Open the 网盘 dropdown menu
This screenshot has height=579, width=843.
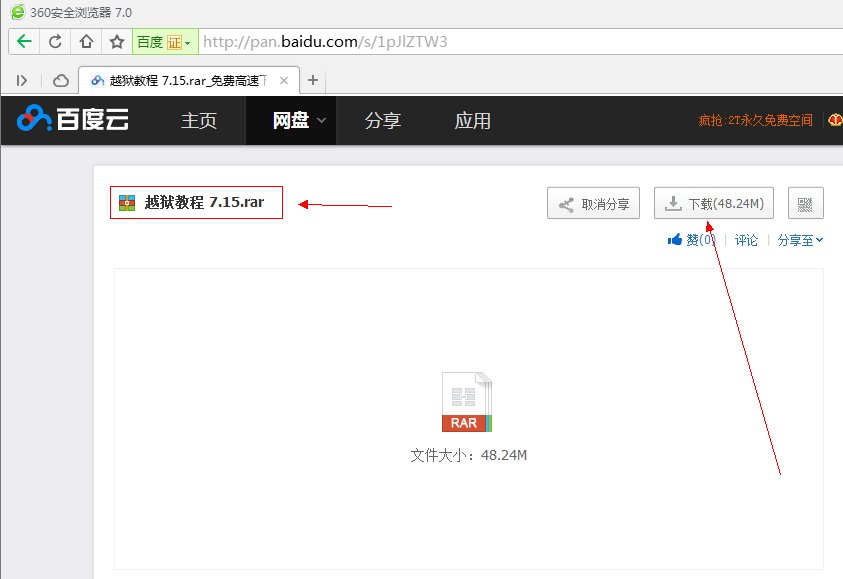point(290,119)
